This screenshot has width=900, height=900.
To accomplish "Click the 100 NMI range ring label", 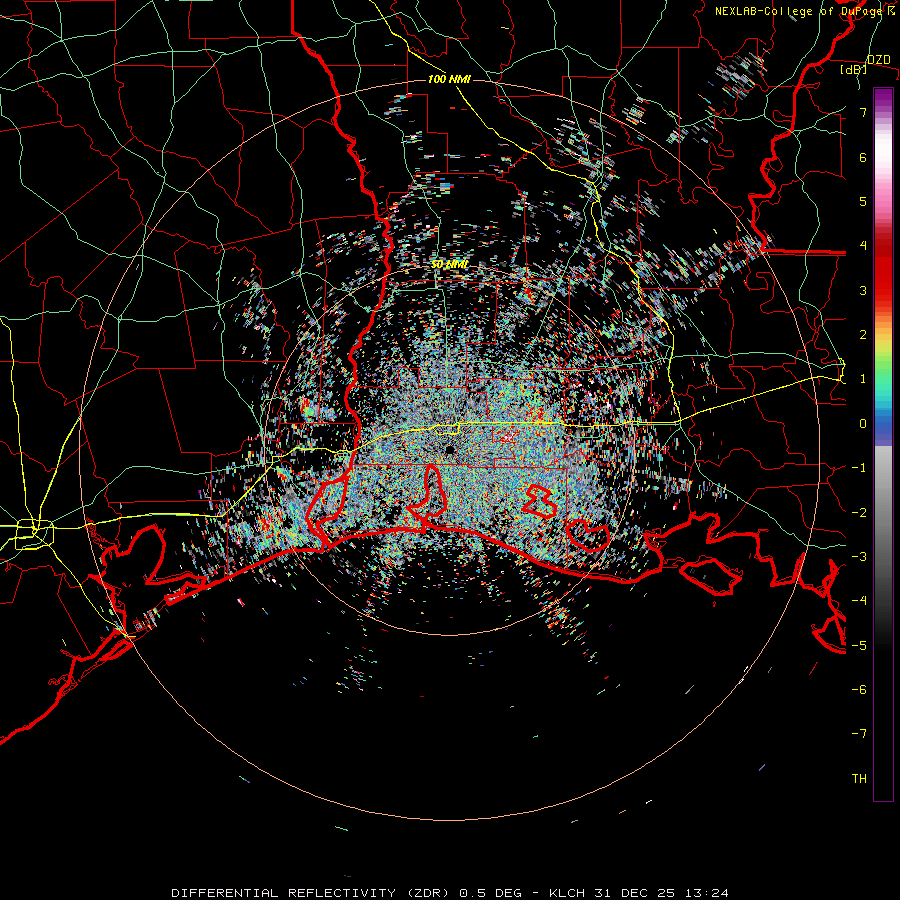I will pyautogui.click(x=449, y=79).
